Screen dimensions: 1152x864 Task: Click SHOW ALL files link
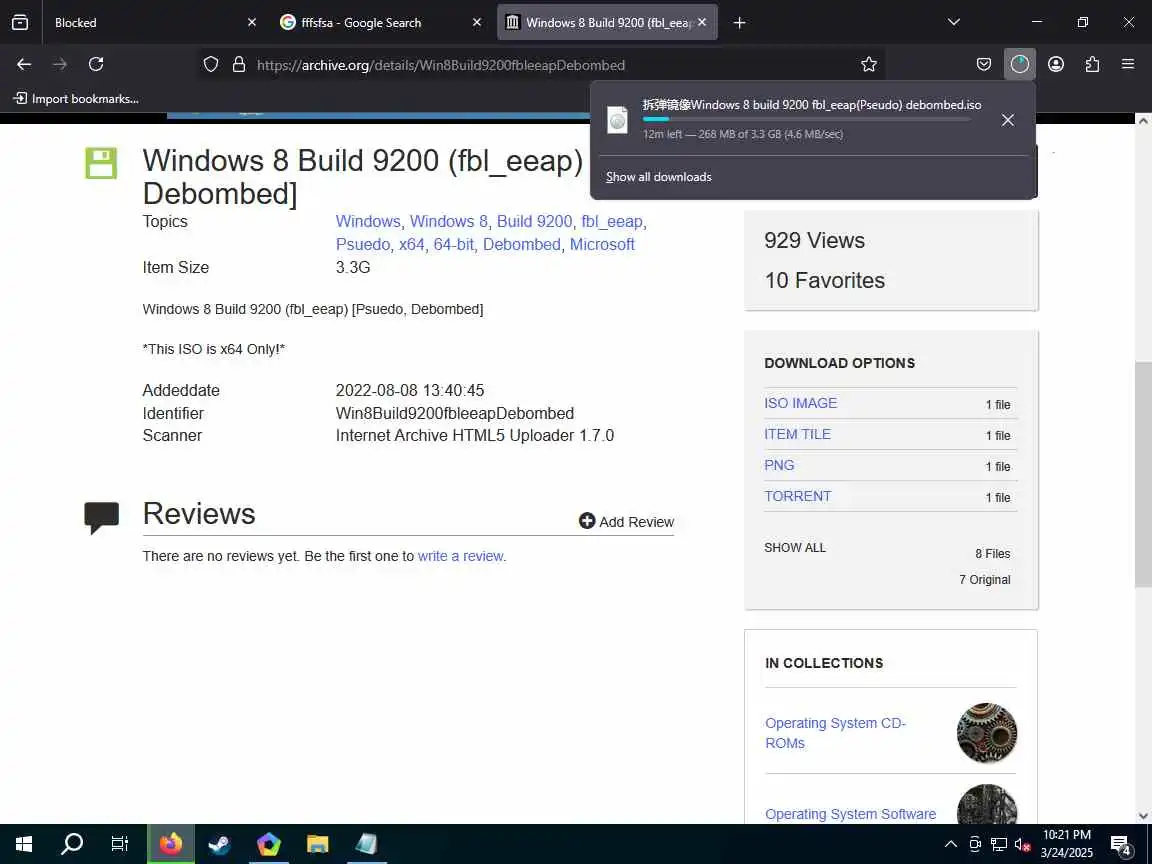795,548
